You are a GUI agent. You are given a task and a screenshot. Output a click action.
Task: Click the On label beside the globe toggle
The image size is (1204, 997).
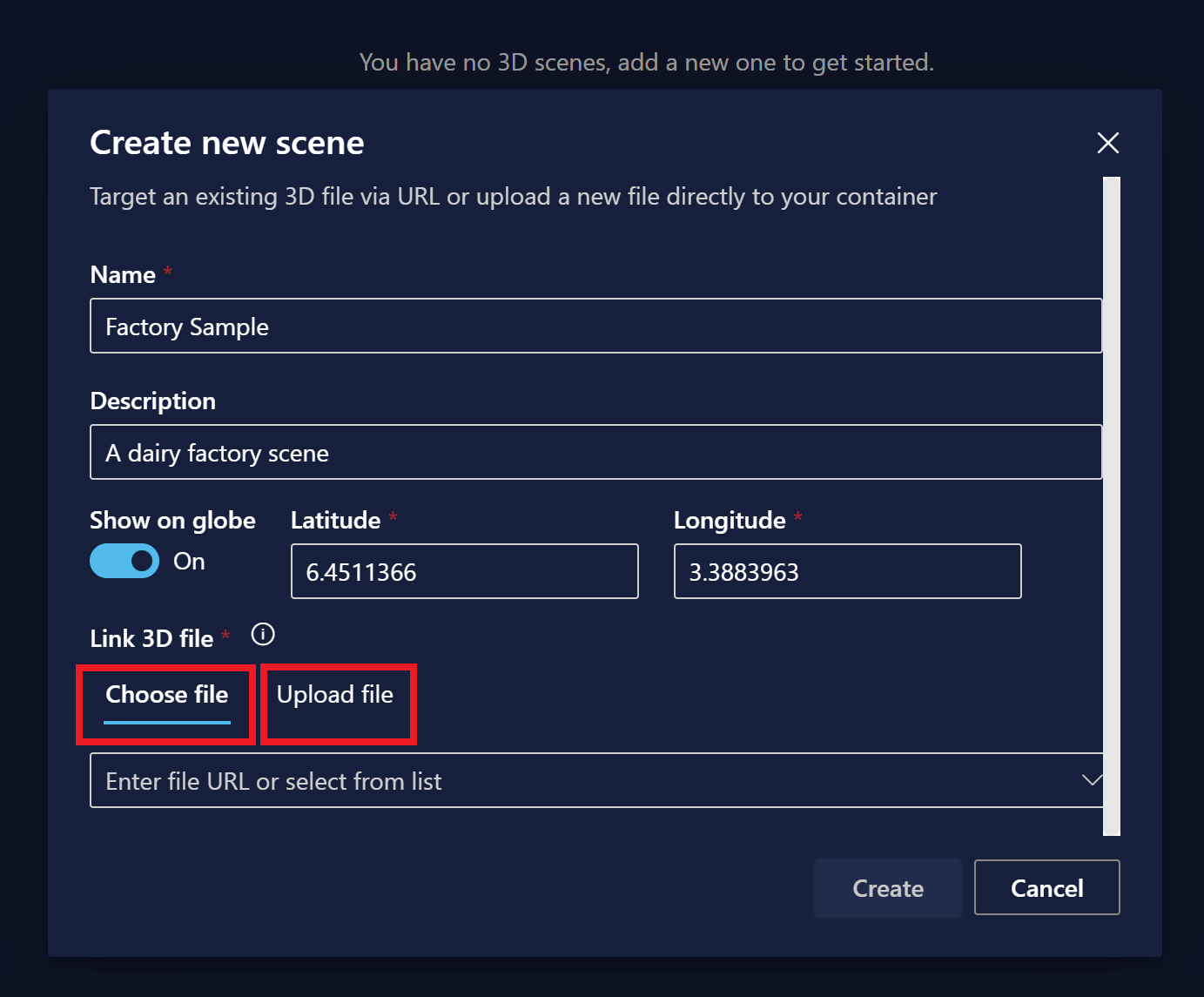point(189,562)
